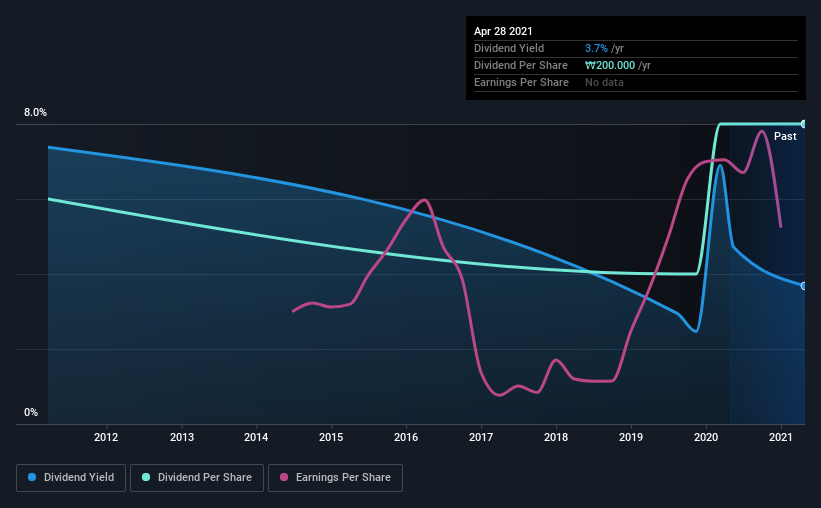Toggle the Dividend Per Share legend button
The width and height of the screenshot is (821, 508).
[x=197, y=478]
